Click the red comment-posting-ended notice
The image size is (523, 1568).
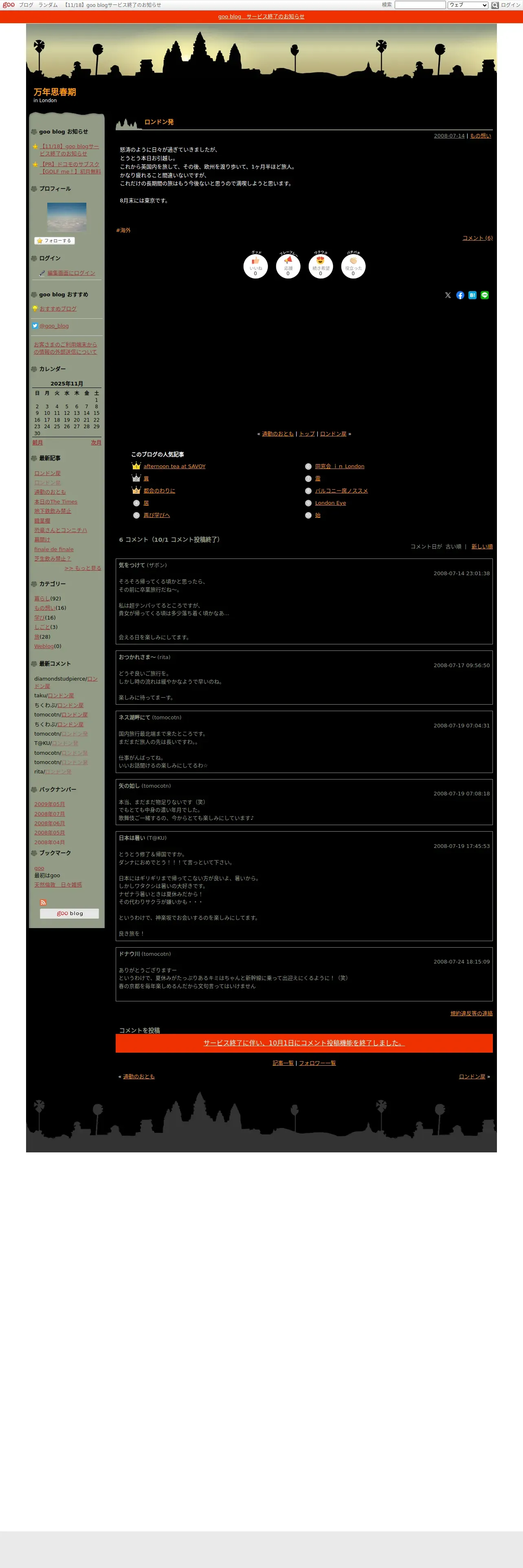(x=304, y=1043)
